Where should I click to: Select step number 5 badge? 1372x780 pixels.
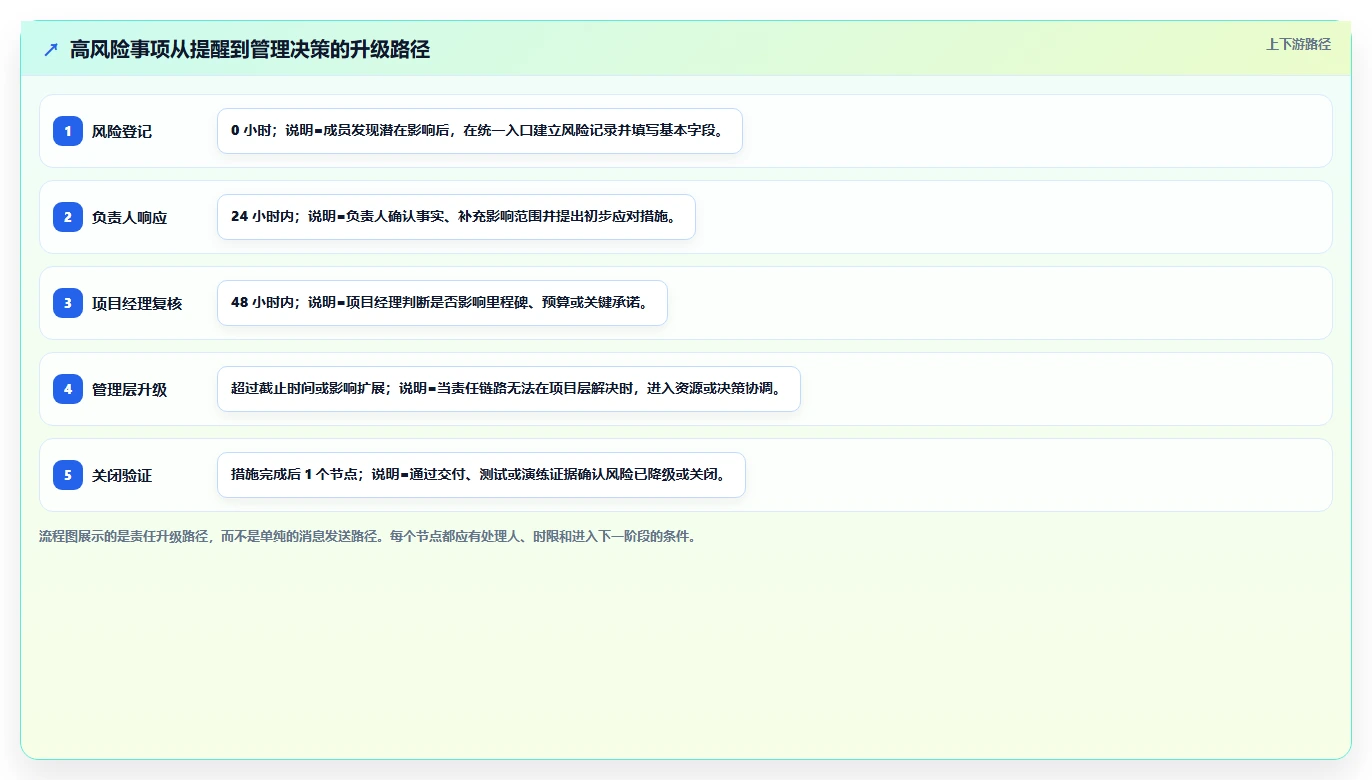coord(68,475)
